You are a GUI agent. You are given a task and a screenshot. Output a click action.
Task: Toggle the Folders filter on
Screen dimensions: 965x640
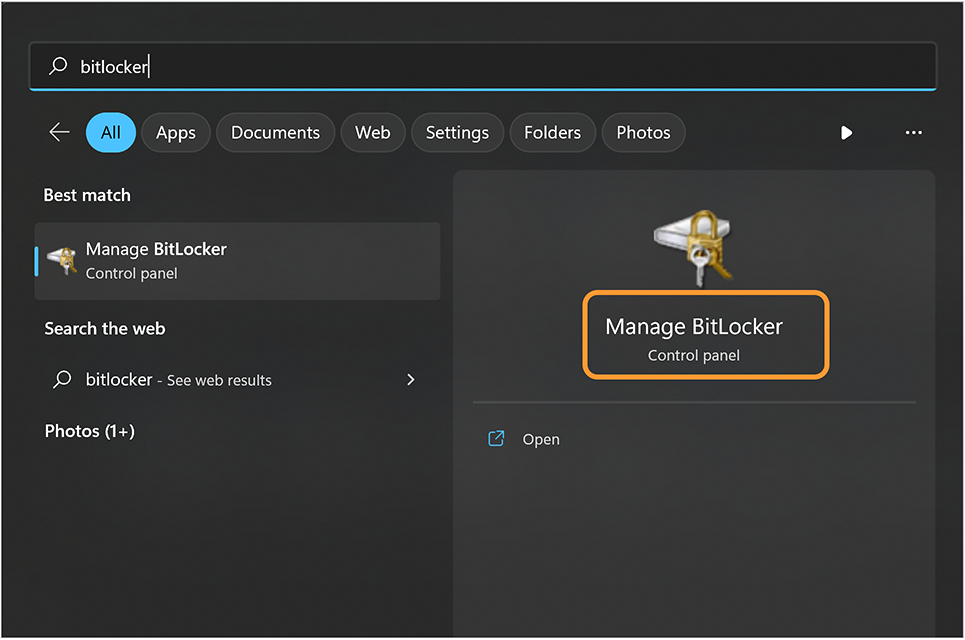coord(552,132)
